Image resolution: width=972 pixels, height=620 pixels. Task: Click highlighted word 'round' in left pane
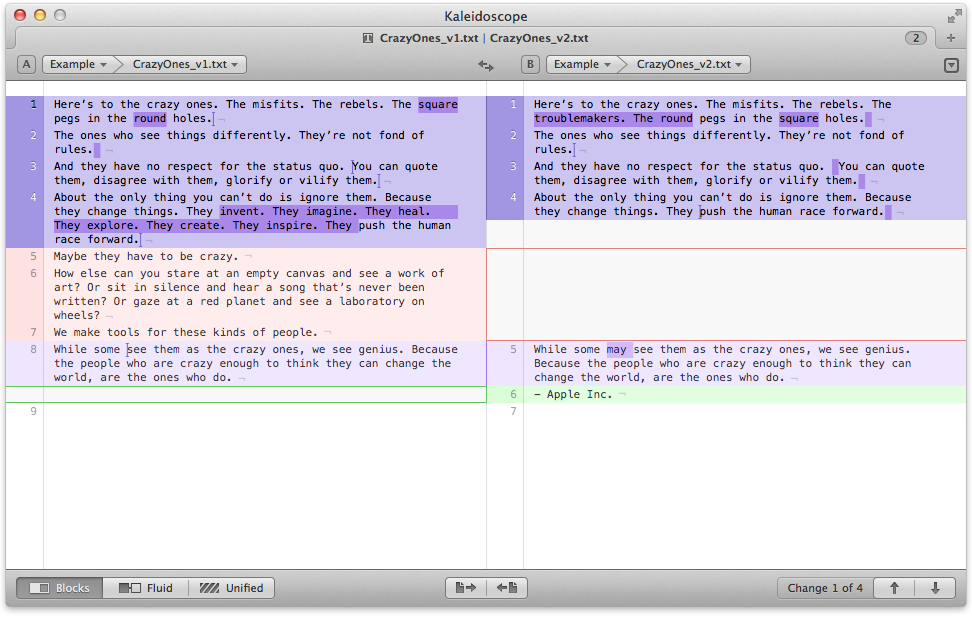[x=150, y=118]
